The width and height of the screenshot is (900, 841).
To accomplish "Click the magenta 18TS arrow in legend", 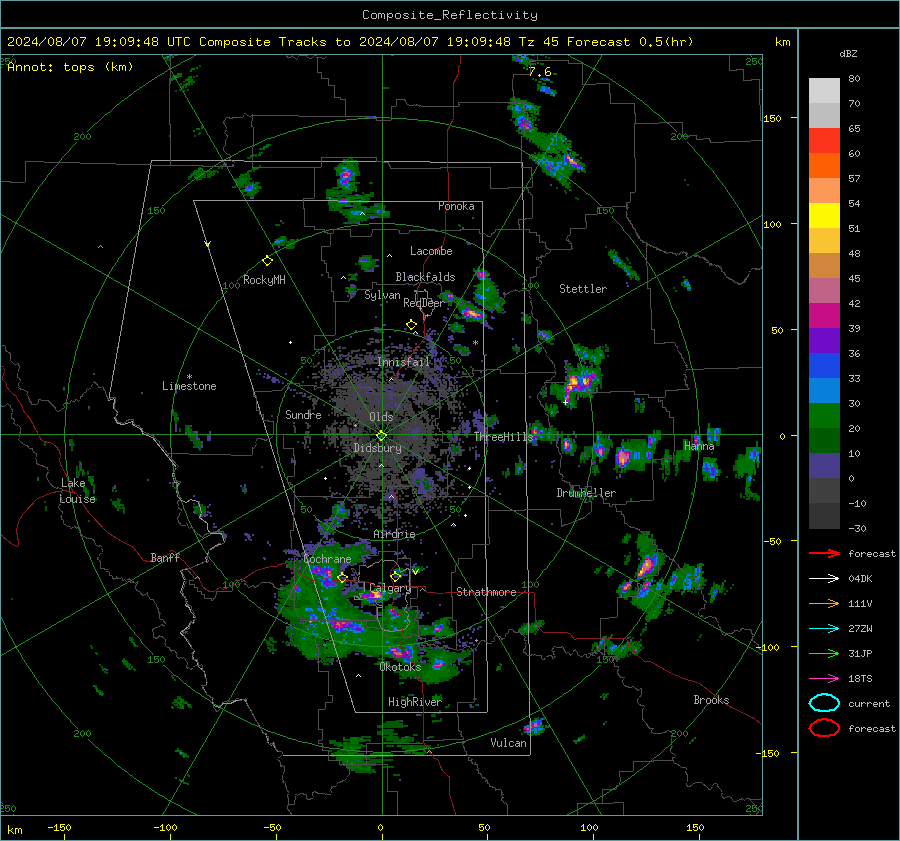I will point(824,679).
